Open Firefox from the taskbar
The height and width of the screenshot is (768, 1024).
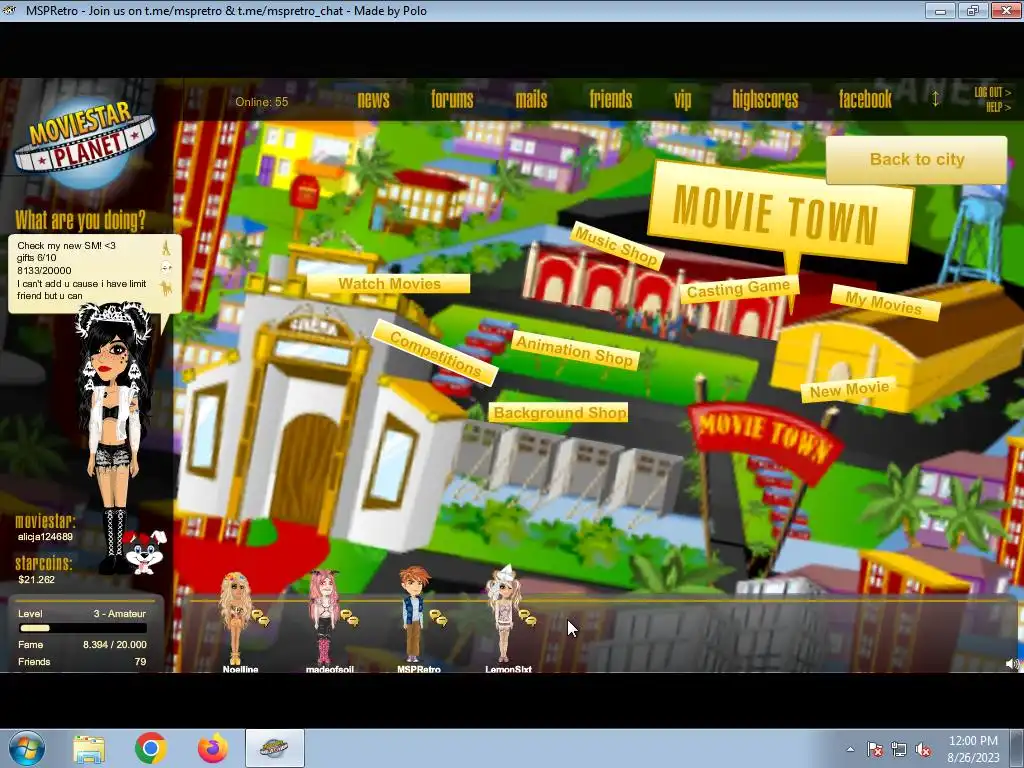pos(213,748)
